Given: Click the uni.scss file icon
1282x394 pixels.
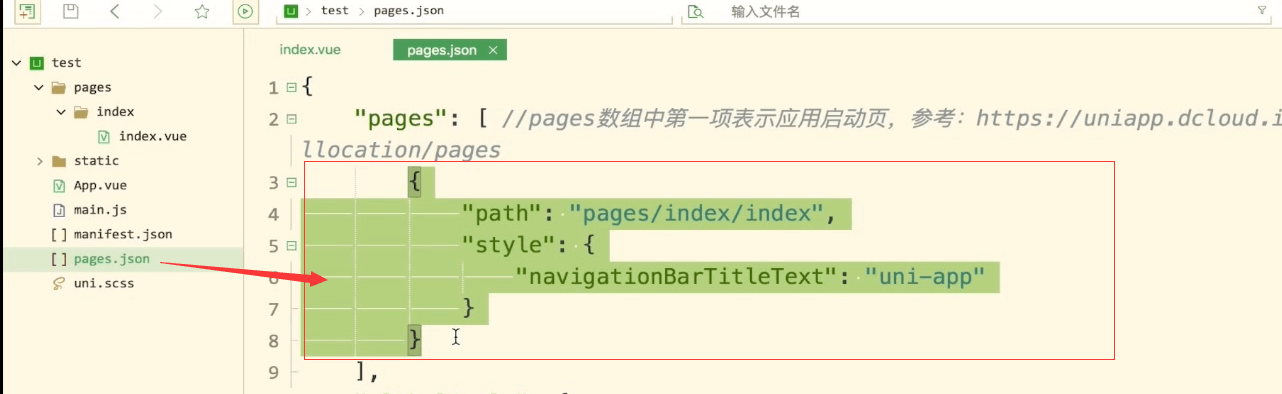Looking at the screenshot, I should point(59,284).
